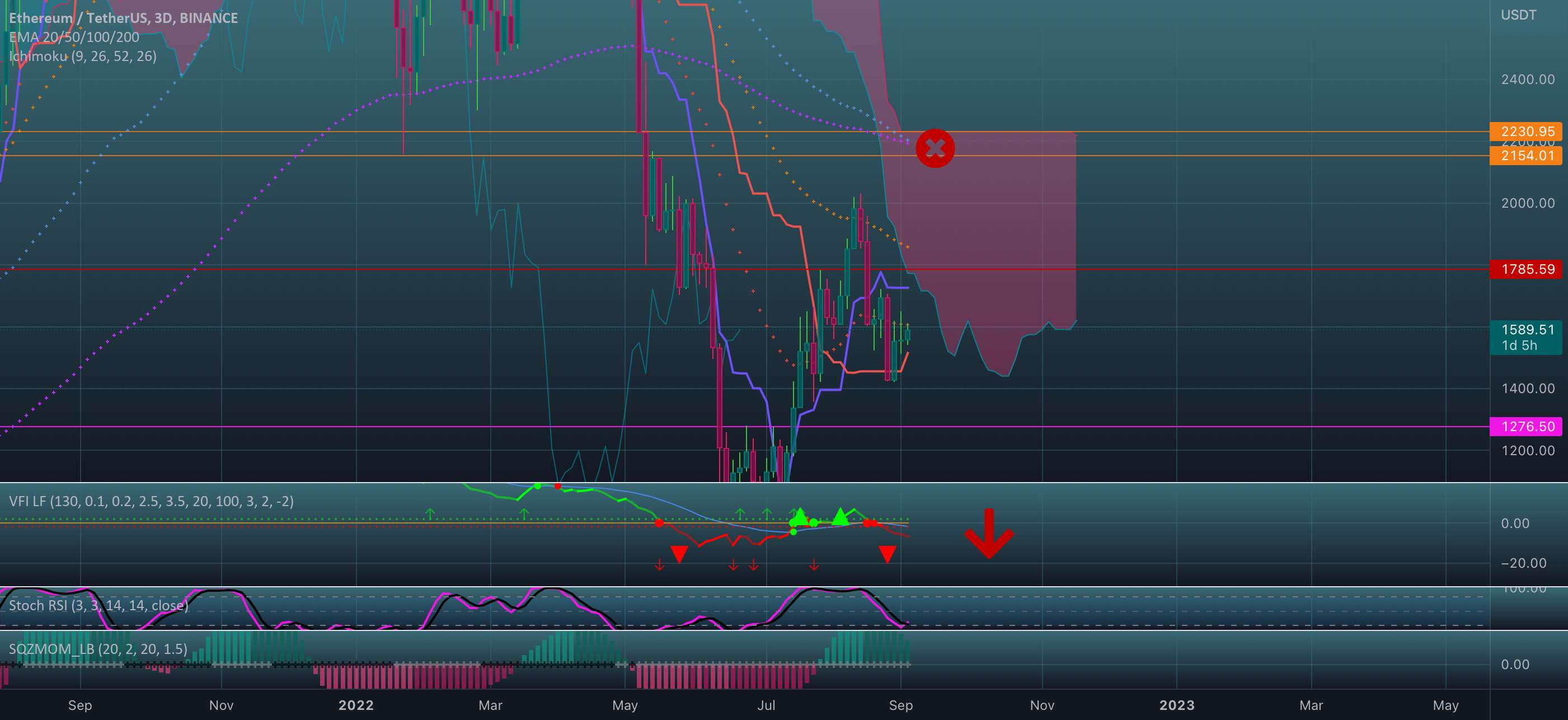Click the 1785.59 red price label
This screenshot has width=1568, height=720.
point(1527,269)
